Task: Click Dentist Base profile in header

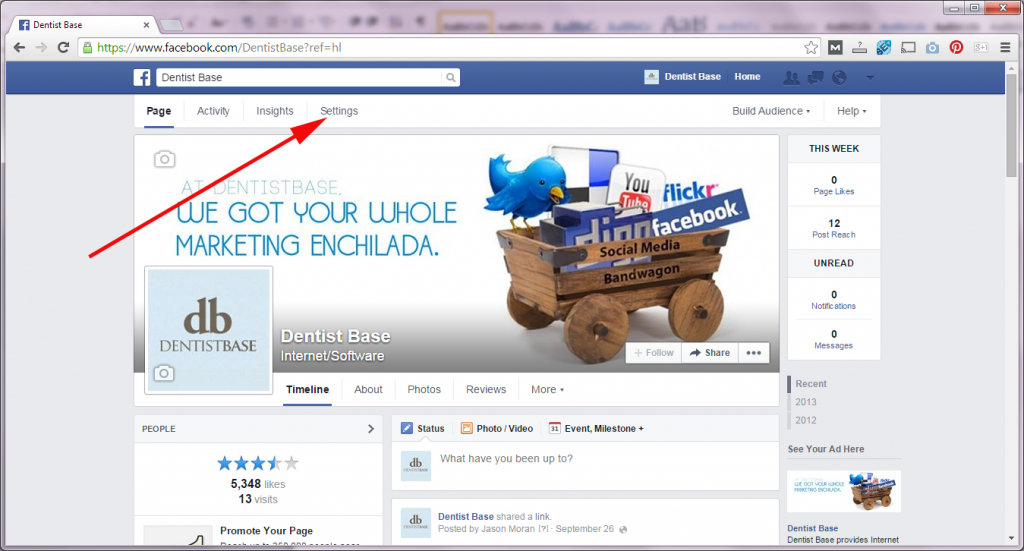Action: [682, 76]
